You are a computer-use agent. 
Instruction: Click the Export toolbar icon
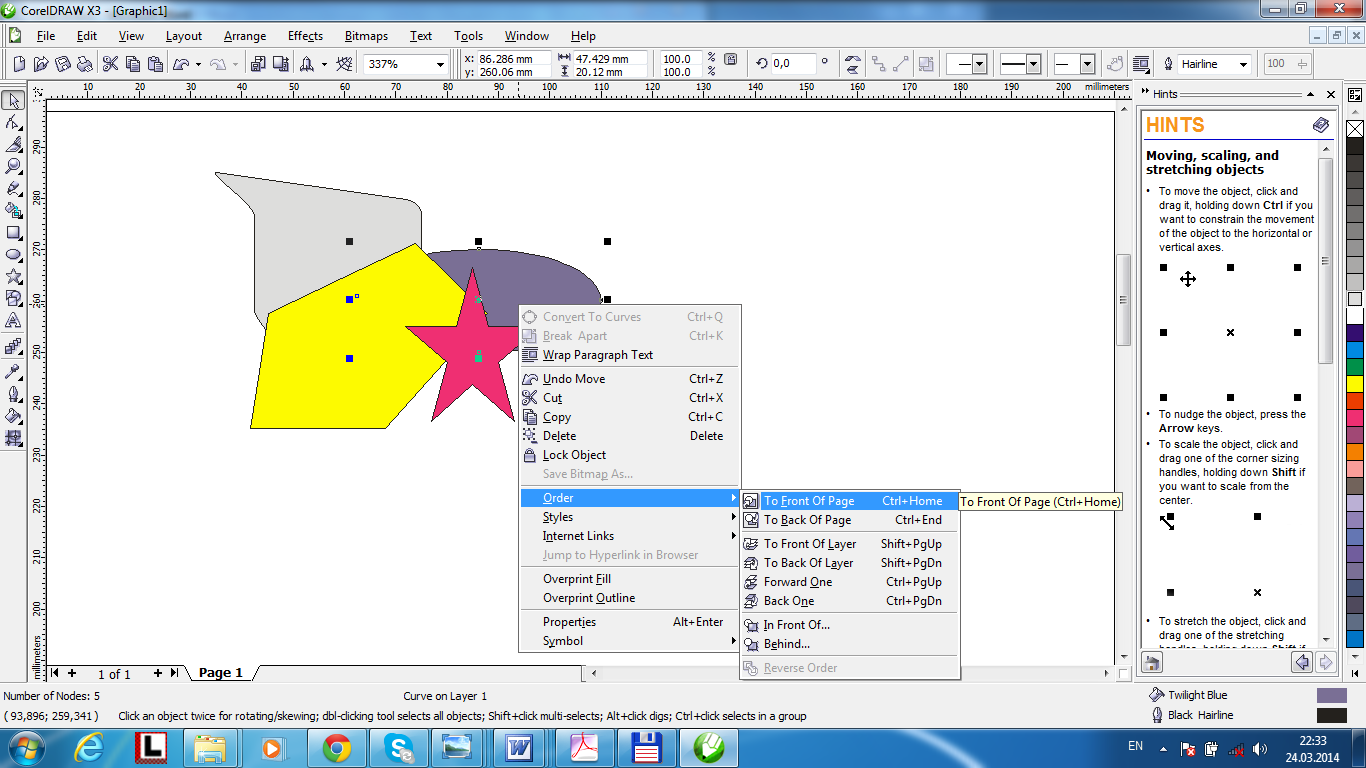(x=280, y=64)
